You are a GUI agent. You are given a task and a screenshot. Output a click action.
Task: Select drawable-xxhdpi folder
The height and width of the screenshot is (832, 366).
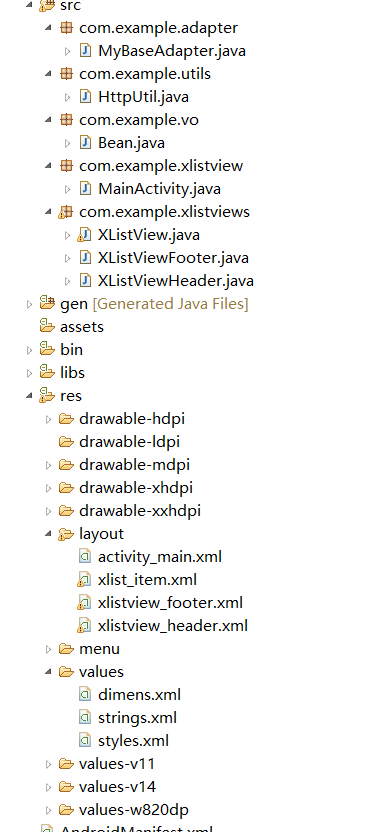(140, 511)
